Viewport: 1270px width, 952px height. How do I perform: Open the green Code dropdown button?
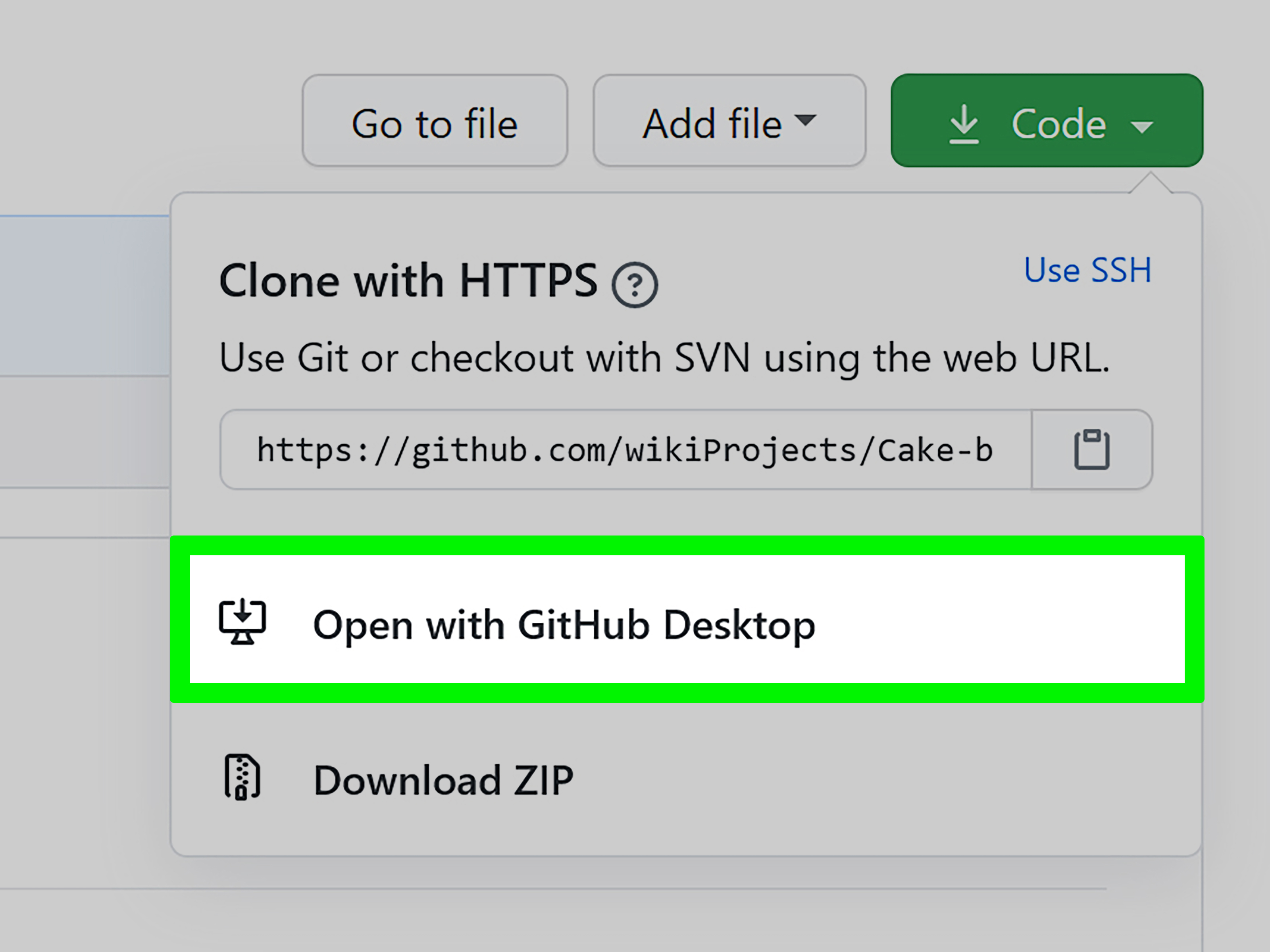(x=1047, y=121)
